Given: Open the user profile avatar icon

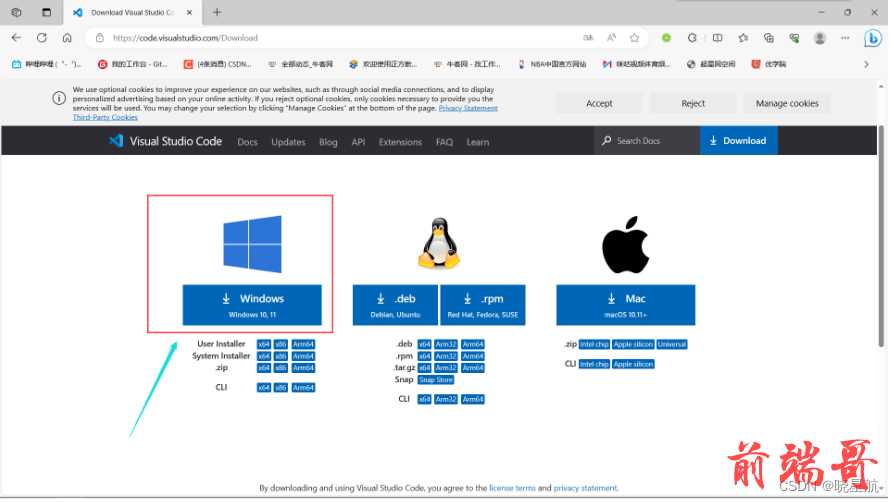Looking at the screenshot, I should [x=820, y=38].
